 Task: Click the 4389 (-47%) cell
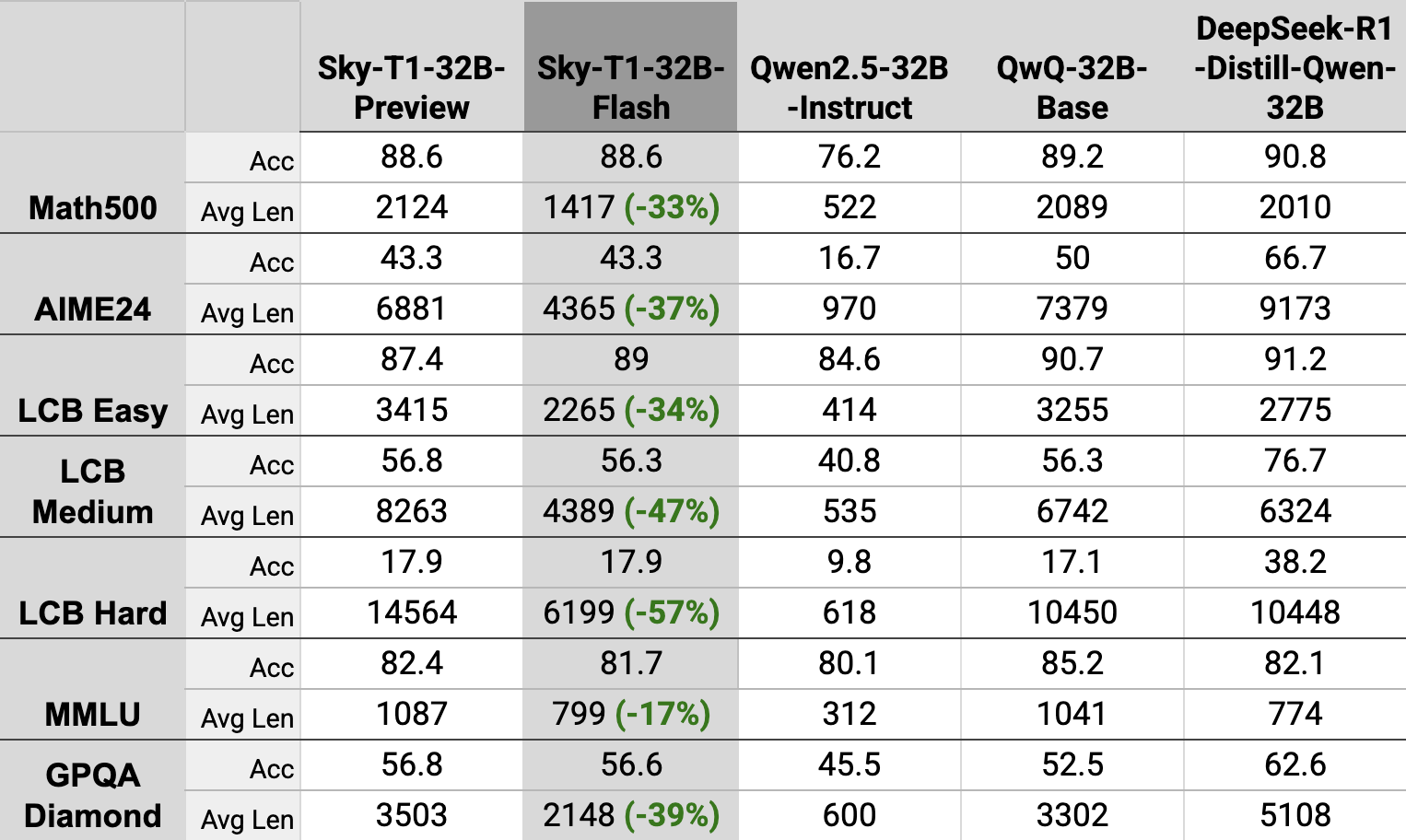point(630,511)
